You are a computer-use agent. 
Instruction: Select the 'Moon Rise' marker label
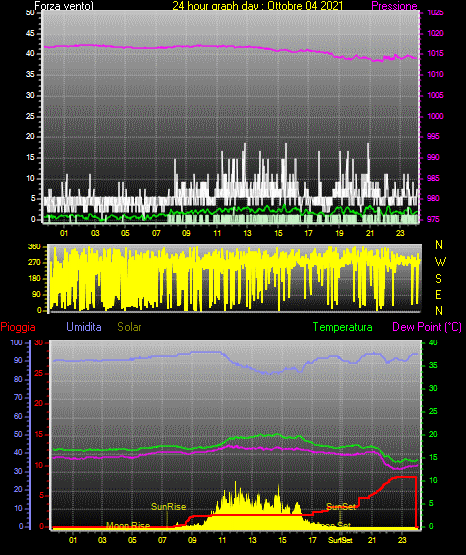128,525
